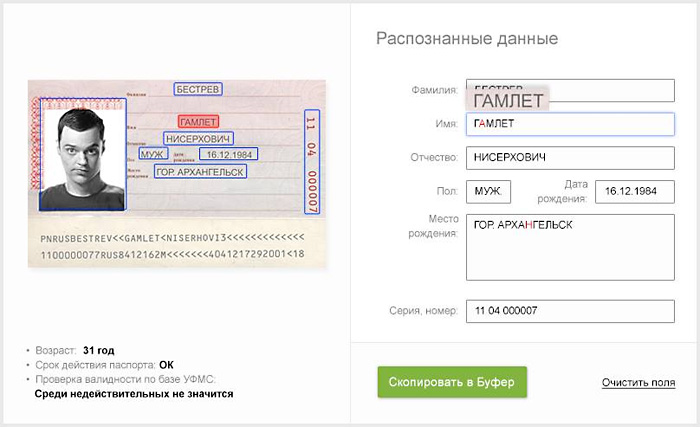
Task: Click the 16.12.1984 date box on passport
Action: 229,155
